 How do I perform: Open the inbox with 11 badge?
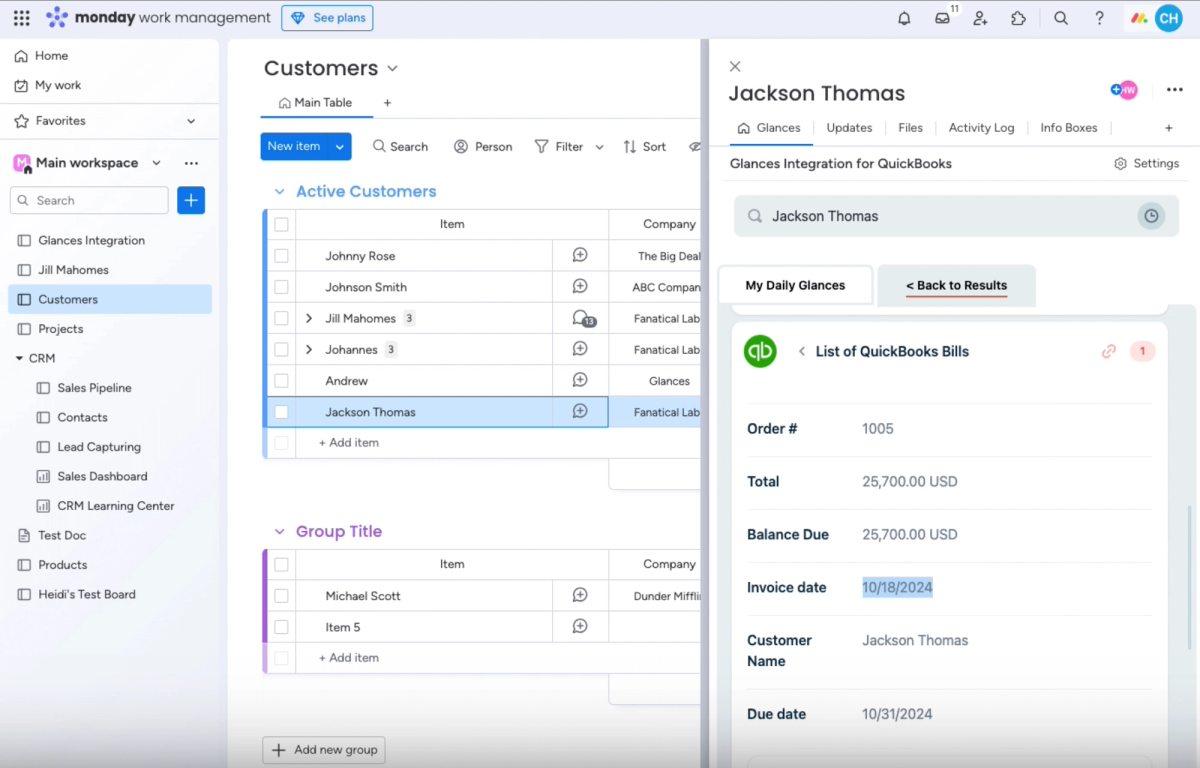click(943, 18)
